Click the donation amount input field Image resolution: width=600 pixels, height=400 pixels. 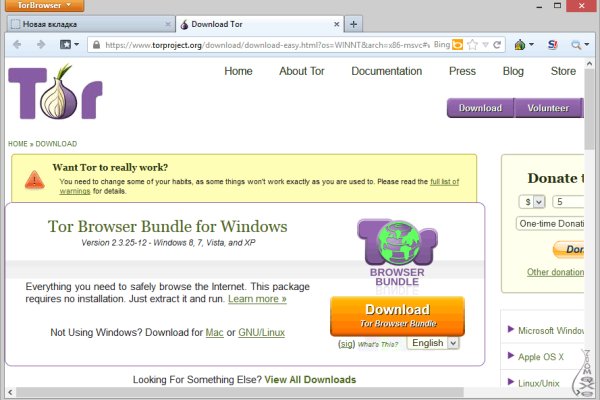pyautogui.click(x=575, y=201)
